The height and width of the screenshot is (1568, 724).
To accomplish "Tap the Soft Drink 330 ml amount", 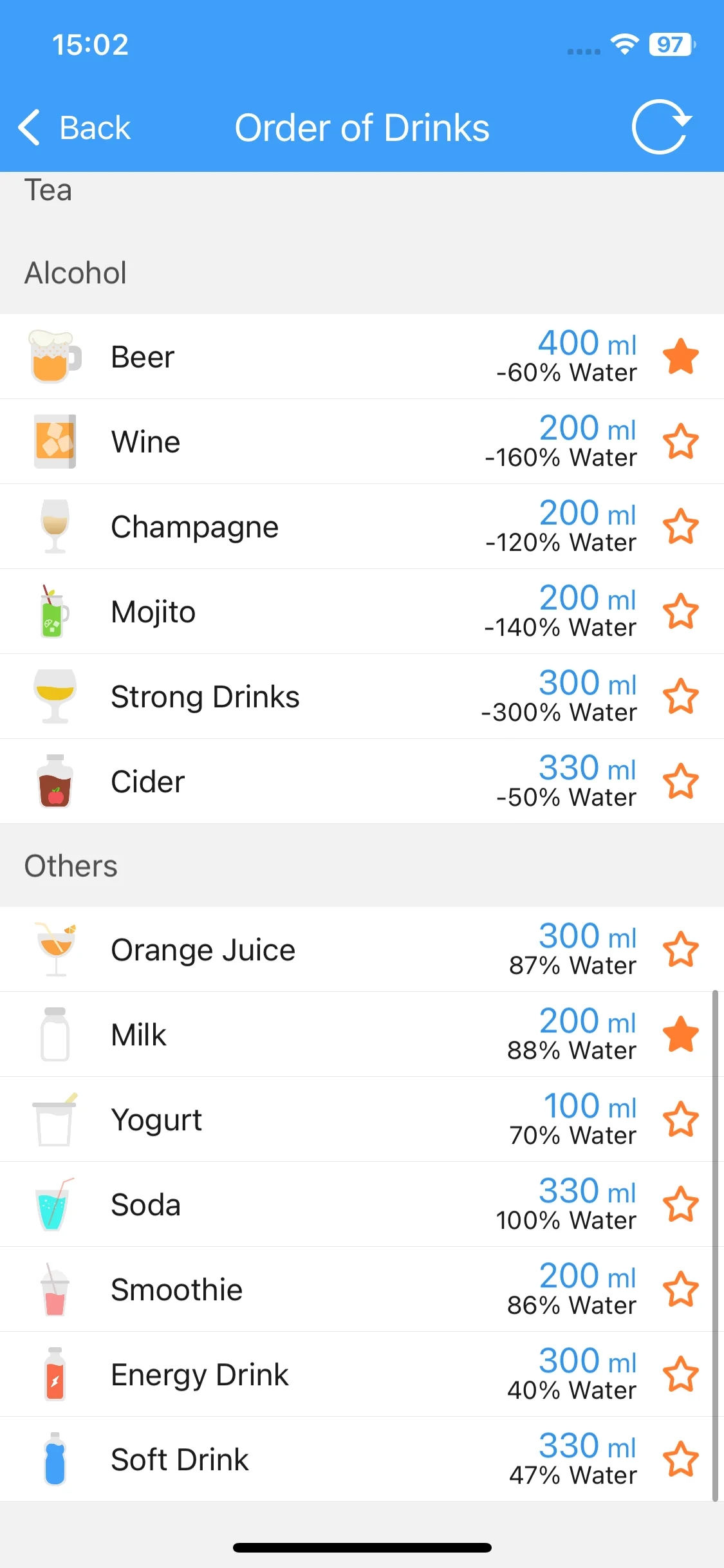I will point(588,1445).
